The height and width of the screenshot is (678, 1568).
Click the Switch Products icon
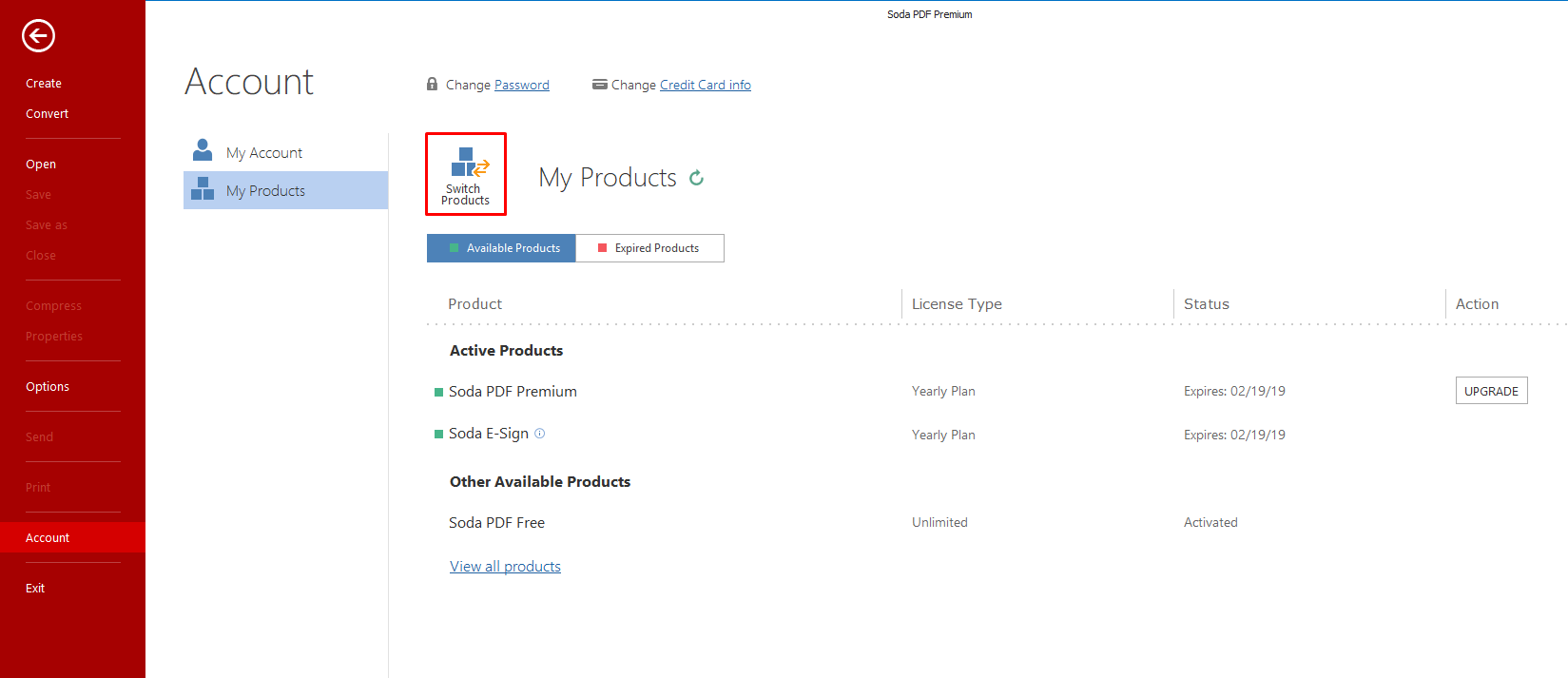[466, 174]
